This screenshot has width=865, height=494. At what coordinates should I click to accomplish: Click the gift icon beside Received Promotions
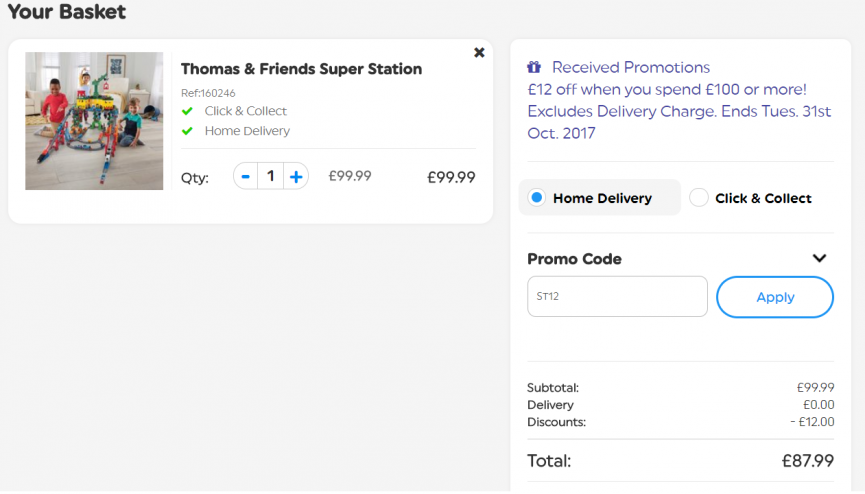(534, 67)
